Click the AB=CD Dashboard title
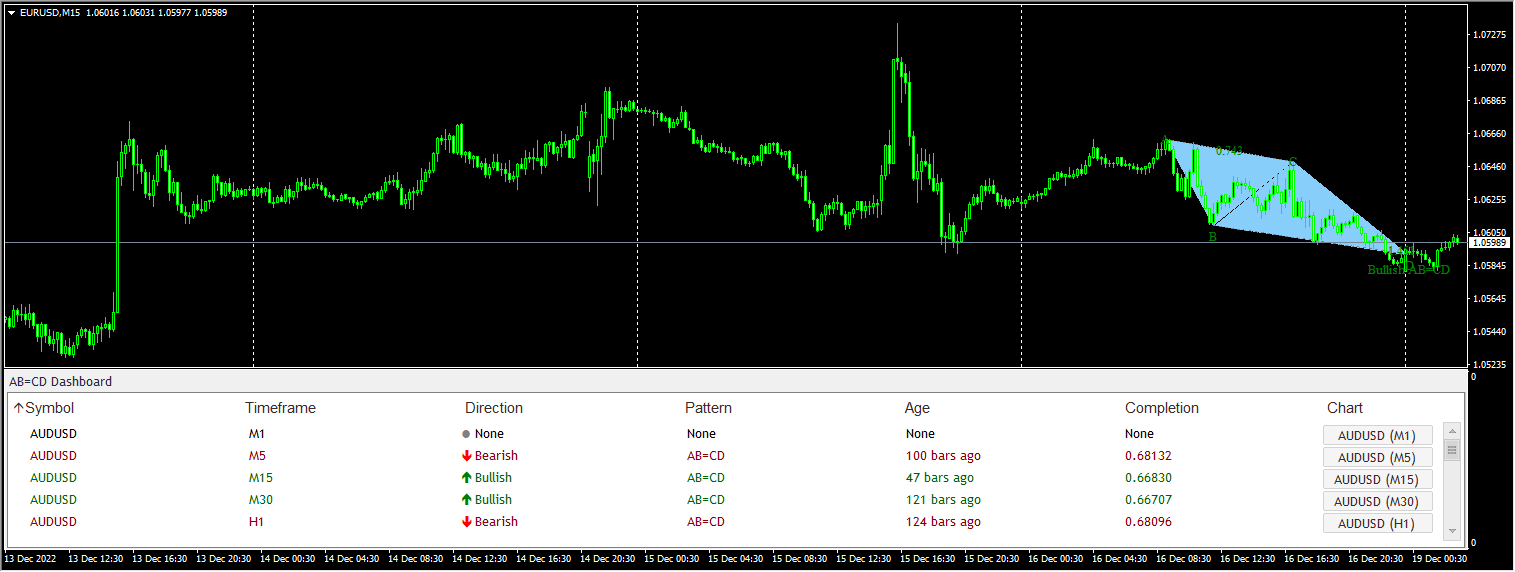The image size is (1515, 572). click(x=60, y=382)
